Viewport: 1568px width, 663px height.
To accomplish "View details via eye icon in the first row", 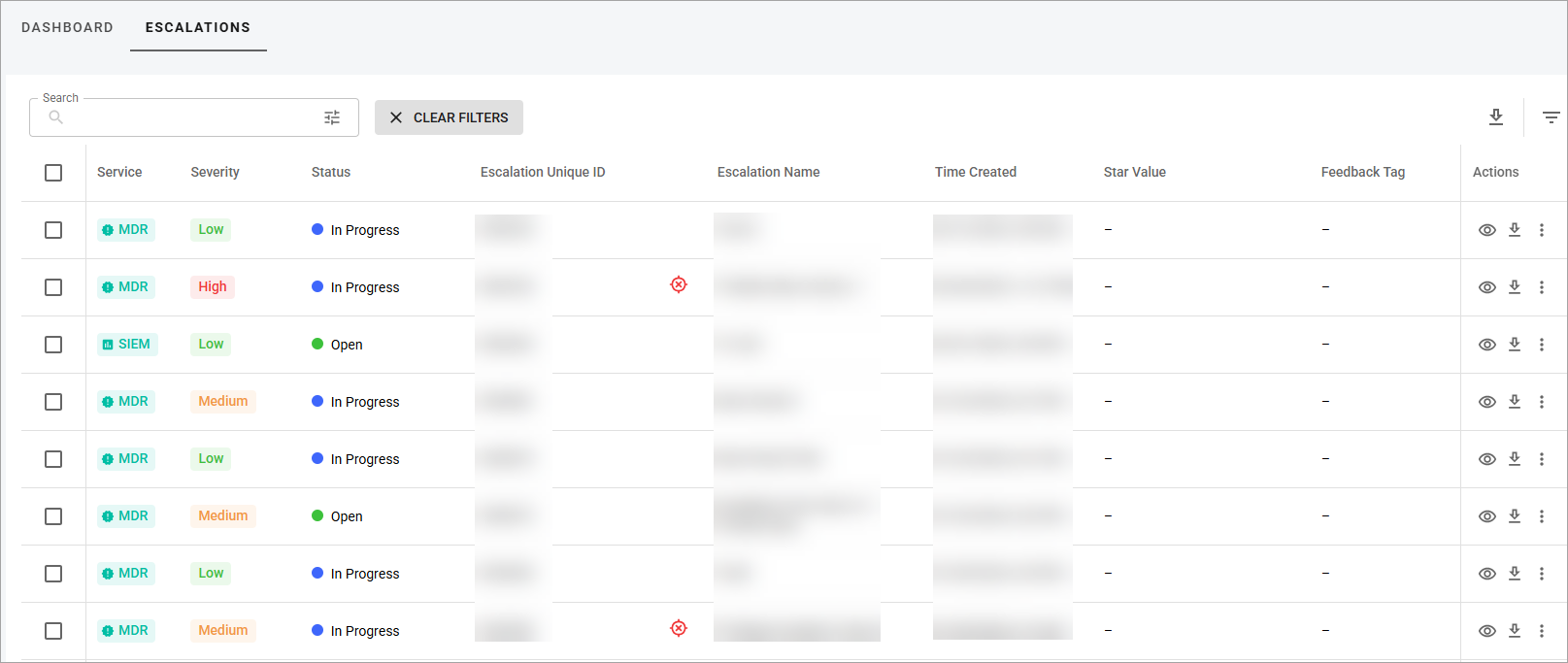I will 1486,230.
